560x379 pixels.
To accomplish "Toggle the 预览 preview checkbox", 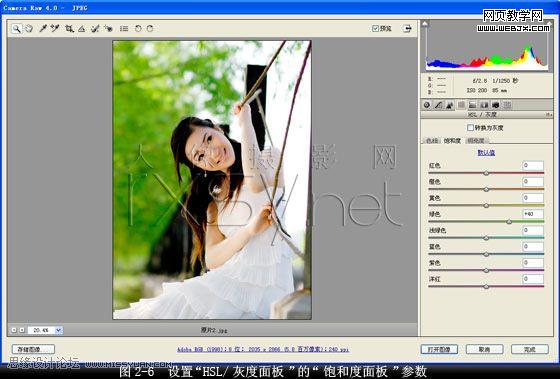I will [375, 29].
